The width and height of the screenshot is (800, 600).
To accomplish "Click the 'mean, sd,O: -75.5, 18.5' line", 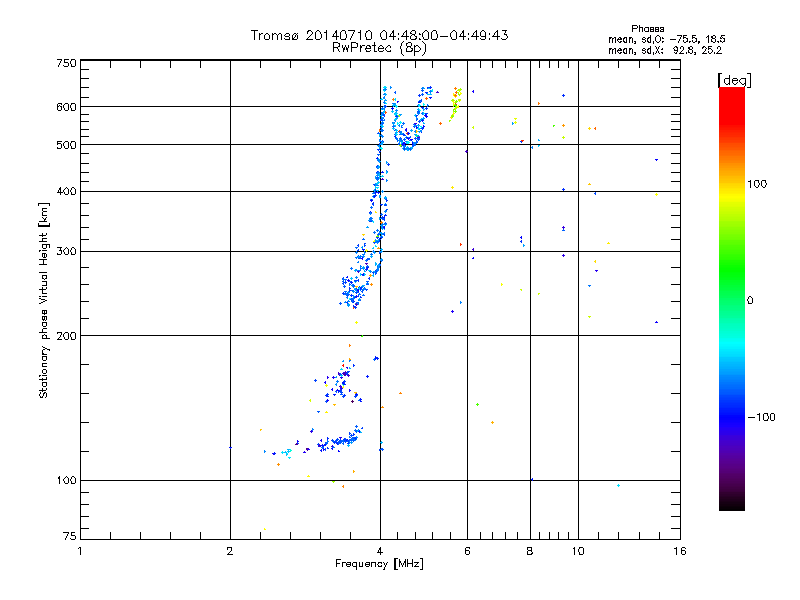I will point(666,39).
